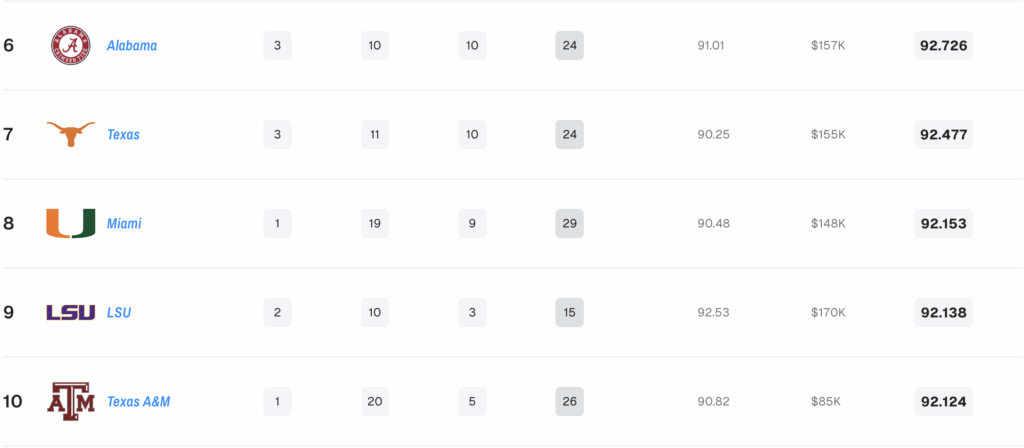The width and height of the screenshot is (1024, 448).
Task: Click the Texas Longhorns logo
Action: (71, 134)
